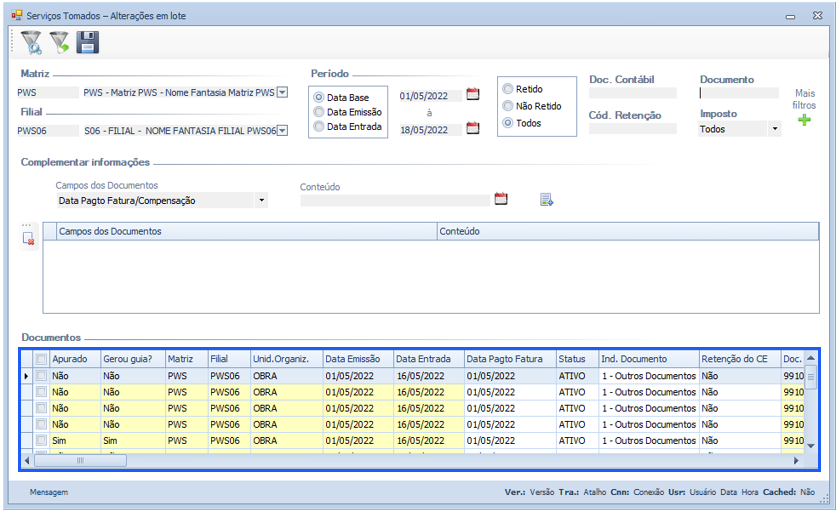Image resolution: width=839 pixels, height=512 pixels.
Task: Open calendar beside the Conteúdo field
Action: point(501,199)
